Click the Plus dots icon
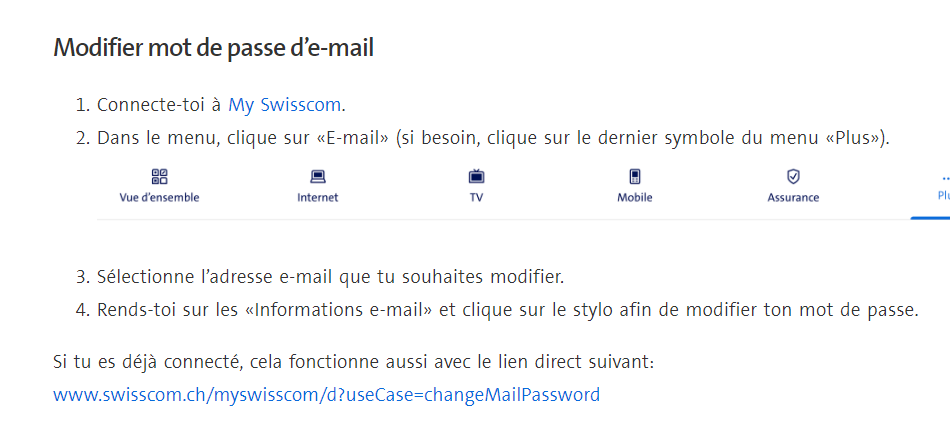950x433 pixels. pos(945,178)
